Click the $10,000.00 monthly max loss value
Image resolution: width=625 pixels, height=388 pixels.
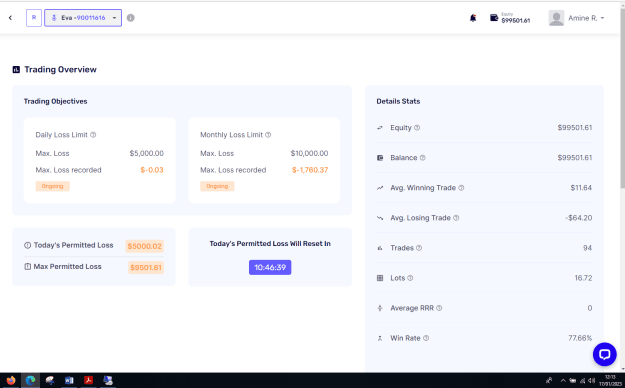point(309,153)
